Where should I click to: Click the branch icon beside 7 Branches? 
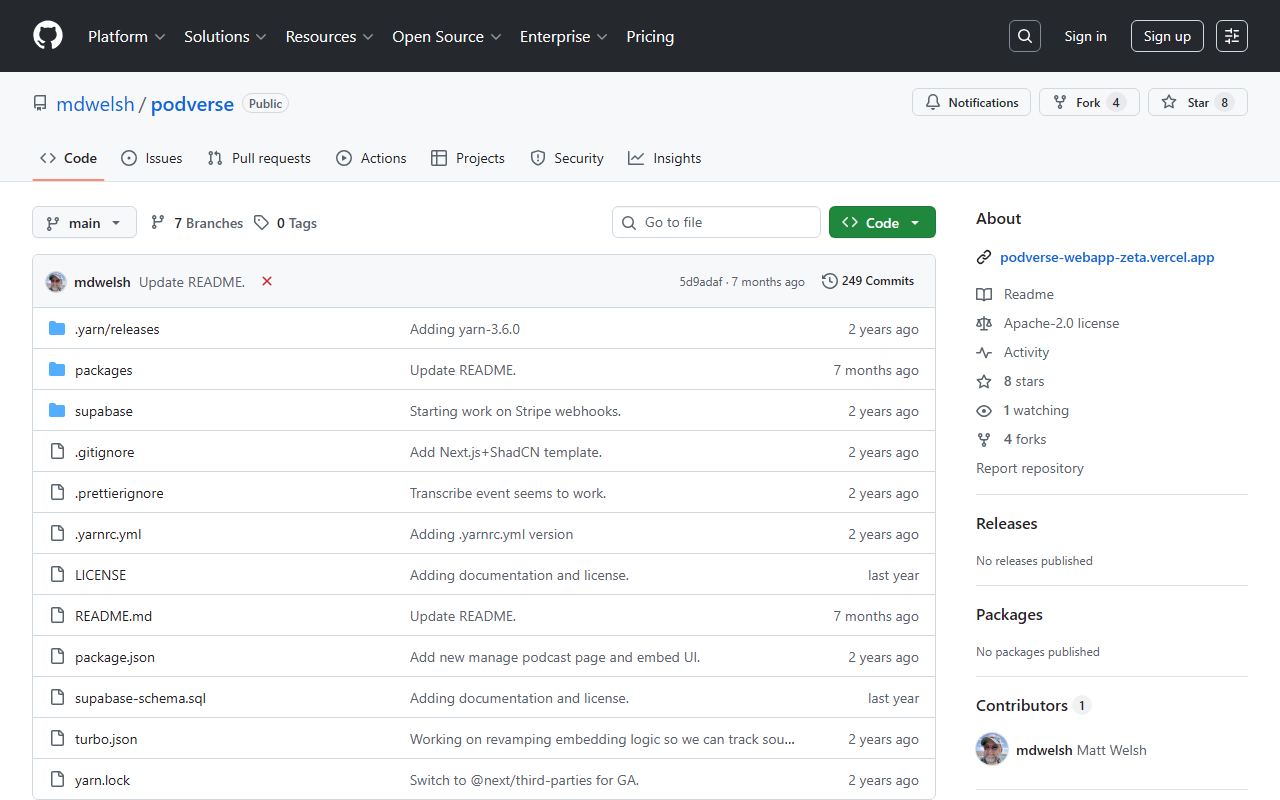[158, 223]
